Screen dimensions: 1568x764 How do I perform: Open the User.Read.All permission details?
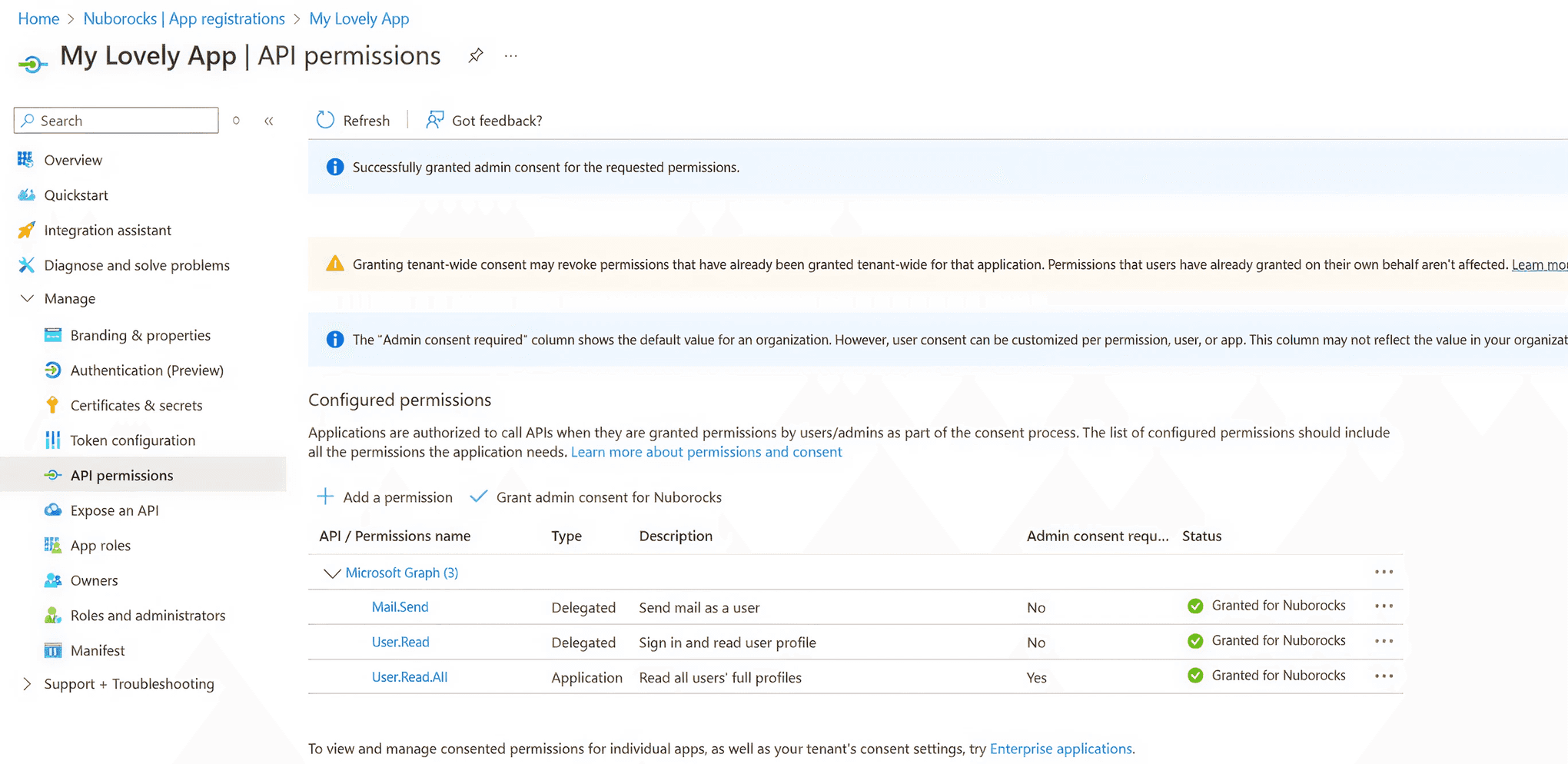[410, 677]
